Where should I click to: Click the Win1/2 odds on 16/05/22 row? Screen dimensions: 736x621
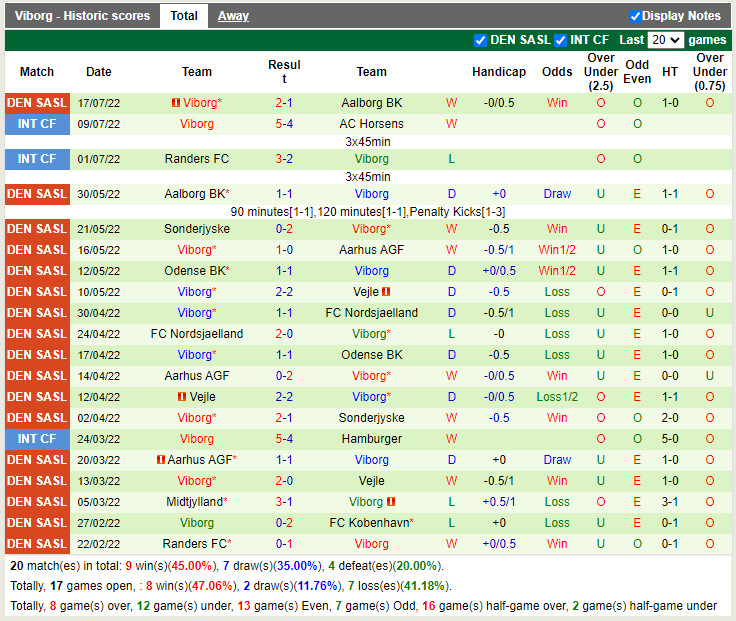point(557,250)
